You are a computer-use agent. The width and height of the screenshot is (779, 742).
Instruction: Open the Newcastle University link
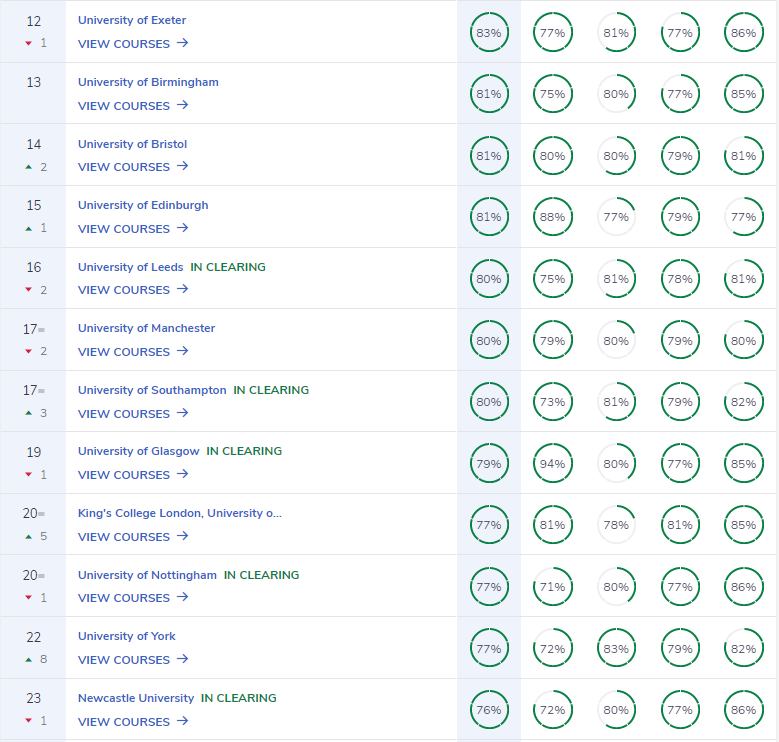tap(136, 698)
